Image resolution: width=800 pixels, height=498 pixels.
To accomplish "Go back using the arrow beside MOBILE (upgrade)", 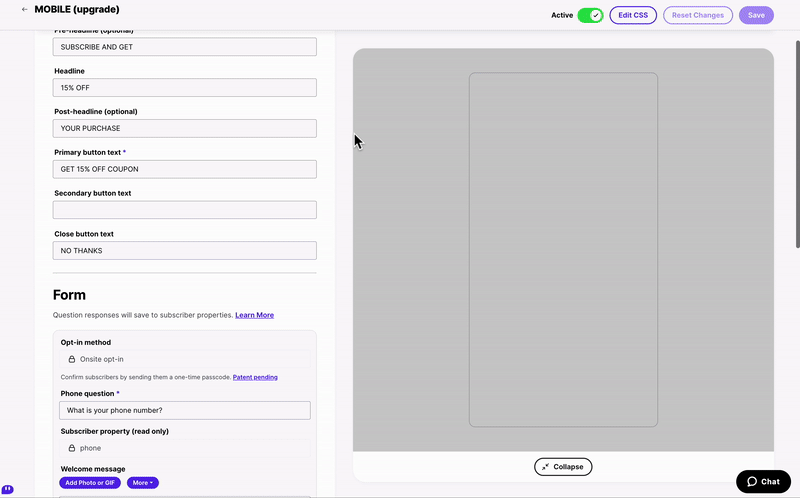I will 24,10.
